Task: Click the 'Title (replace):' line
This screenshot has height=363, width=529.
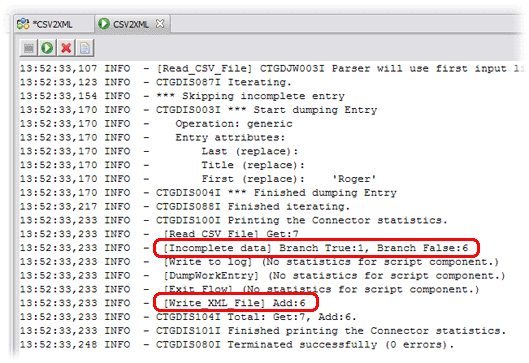Action: click(253, 165)
